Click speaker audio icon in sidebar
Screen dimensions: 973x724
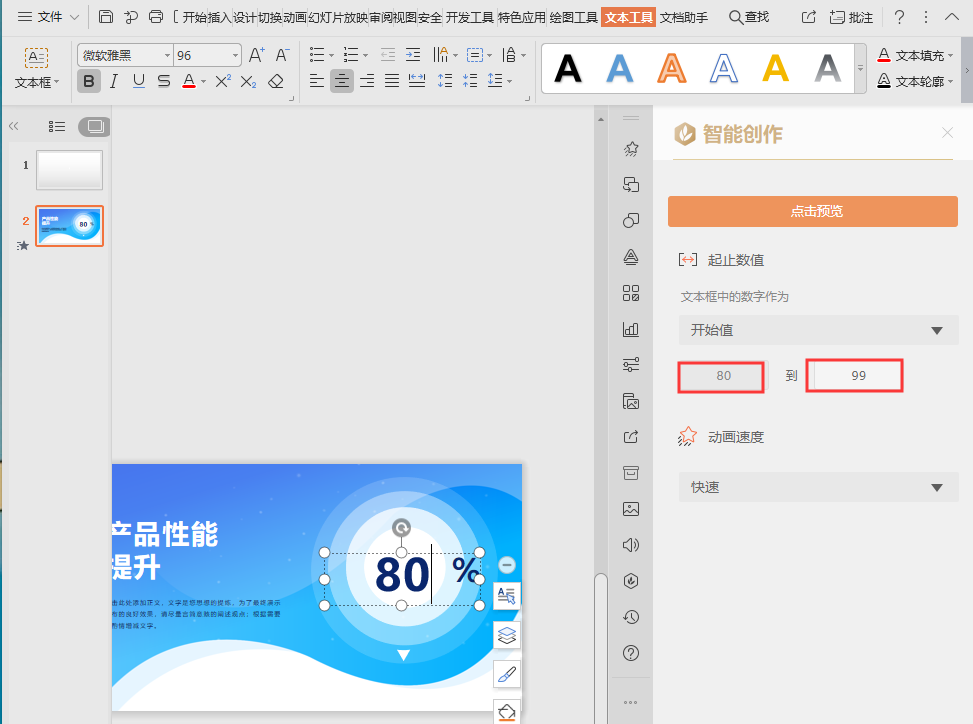(x=631, y=545)
